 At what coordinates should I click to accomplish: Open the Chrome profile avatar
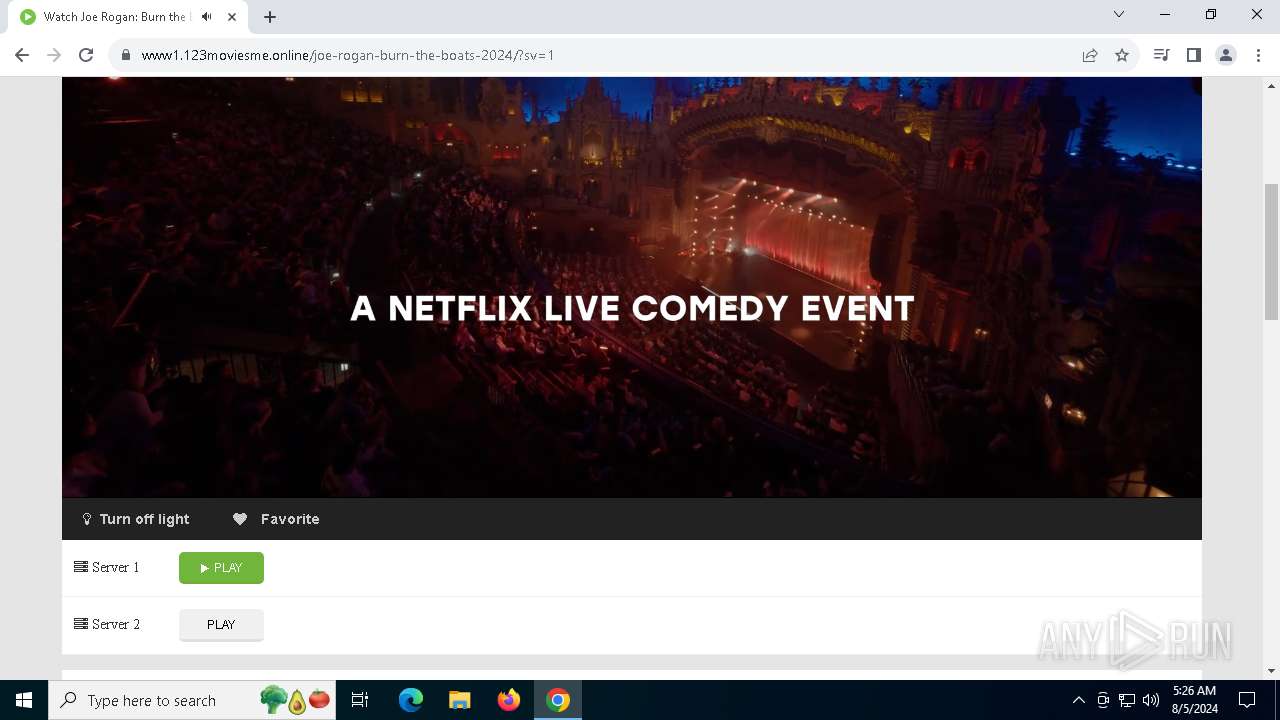tap(1225, 55)
